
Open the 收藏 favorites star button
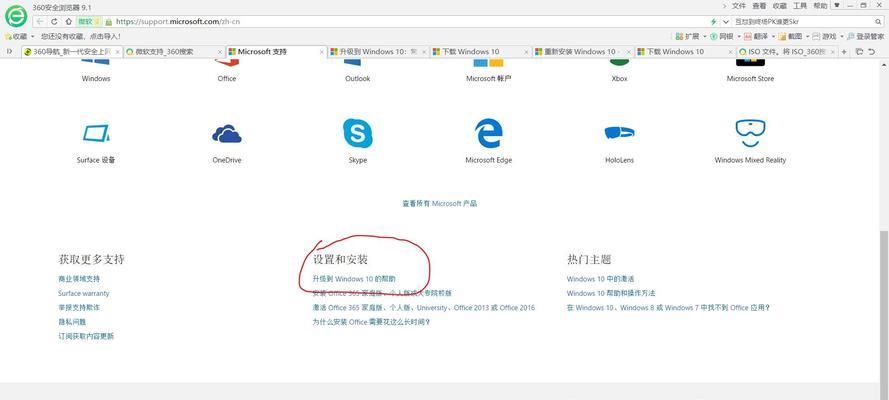pos(16,36)
